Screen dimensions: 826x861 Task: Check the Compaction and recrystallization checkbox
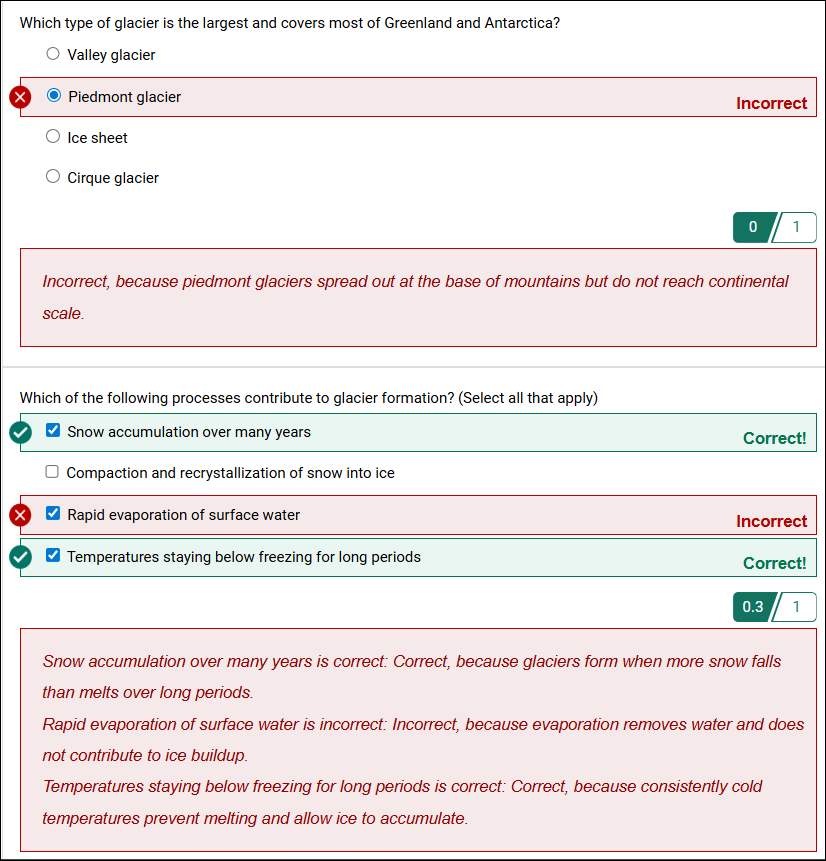coord(52,471)
